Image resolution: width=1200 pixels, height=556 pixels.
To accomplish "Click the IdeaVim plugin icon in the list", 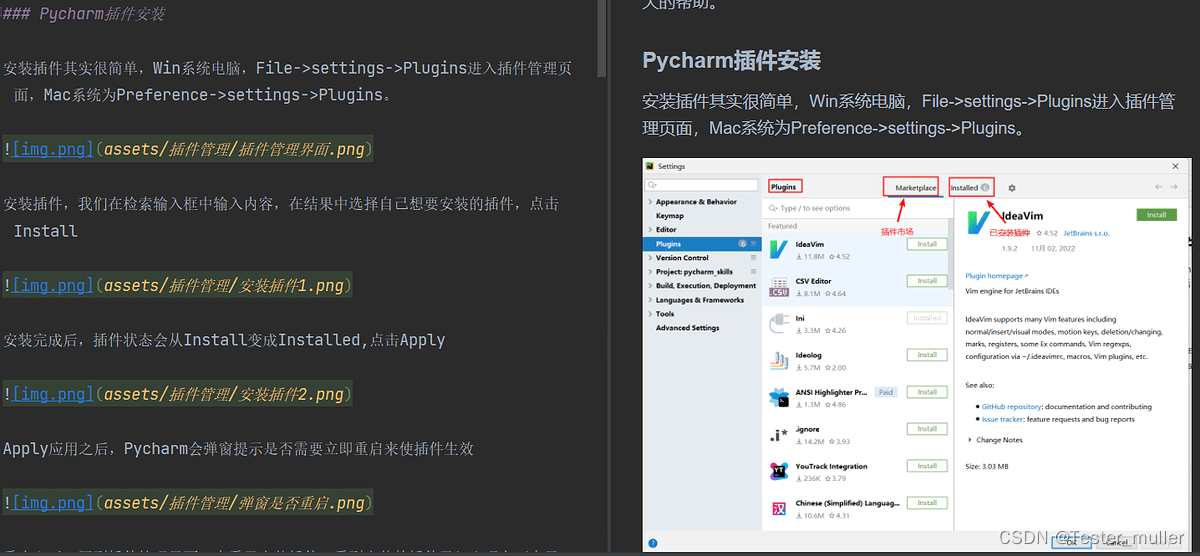I will click(x=779, y=250).
